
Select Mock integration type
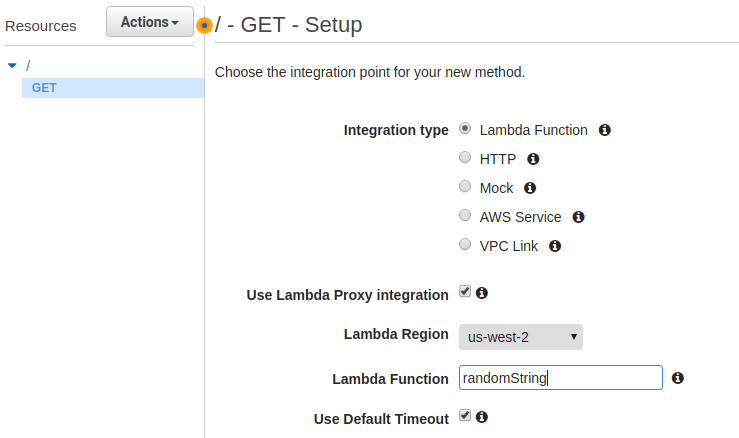[x=465, y=186]
